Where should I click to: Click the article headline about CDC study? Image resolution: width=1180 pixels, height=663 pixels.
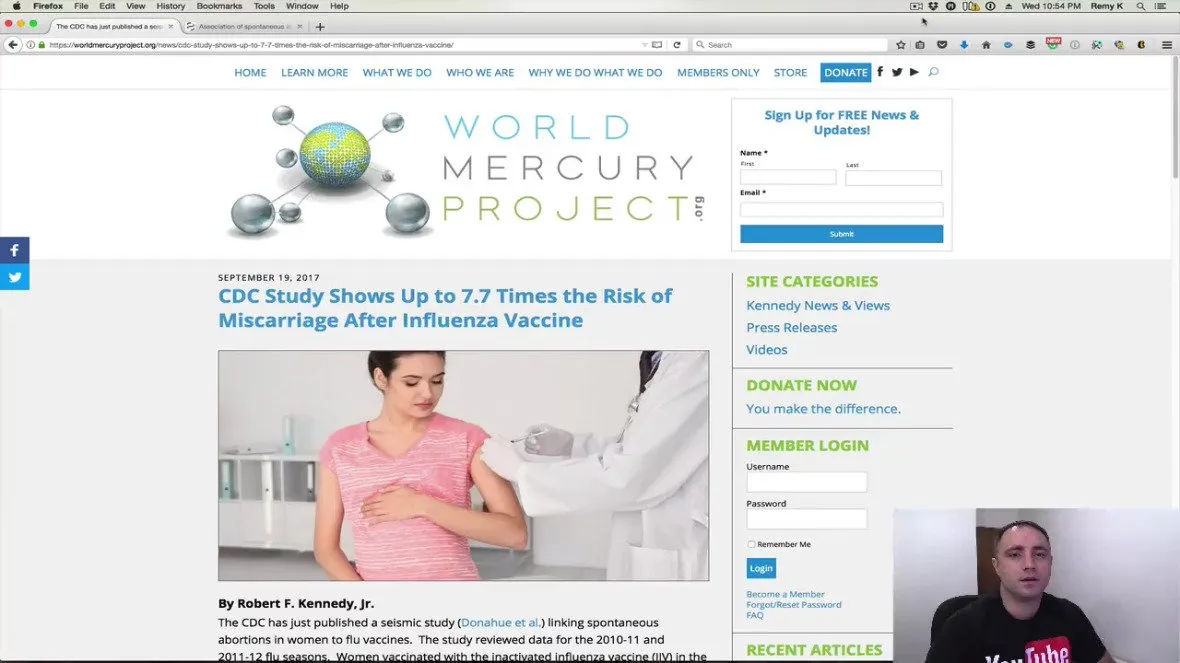pyautogui.click(x=445, y=308)
